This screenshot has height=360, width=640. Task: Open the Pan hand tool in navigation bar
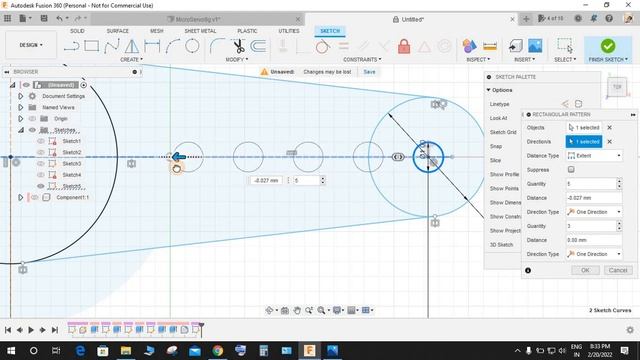click(x=297, y=311)
